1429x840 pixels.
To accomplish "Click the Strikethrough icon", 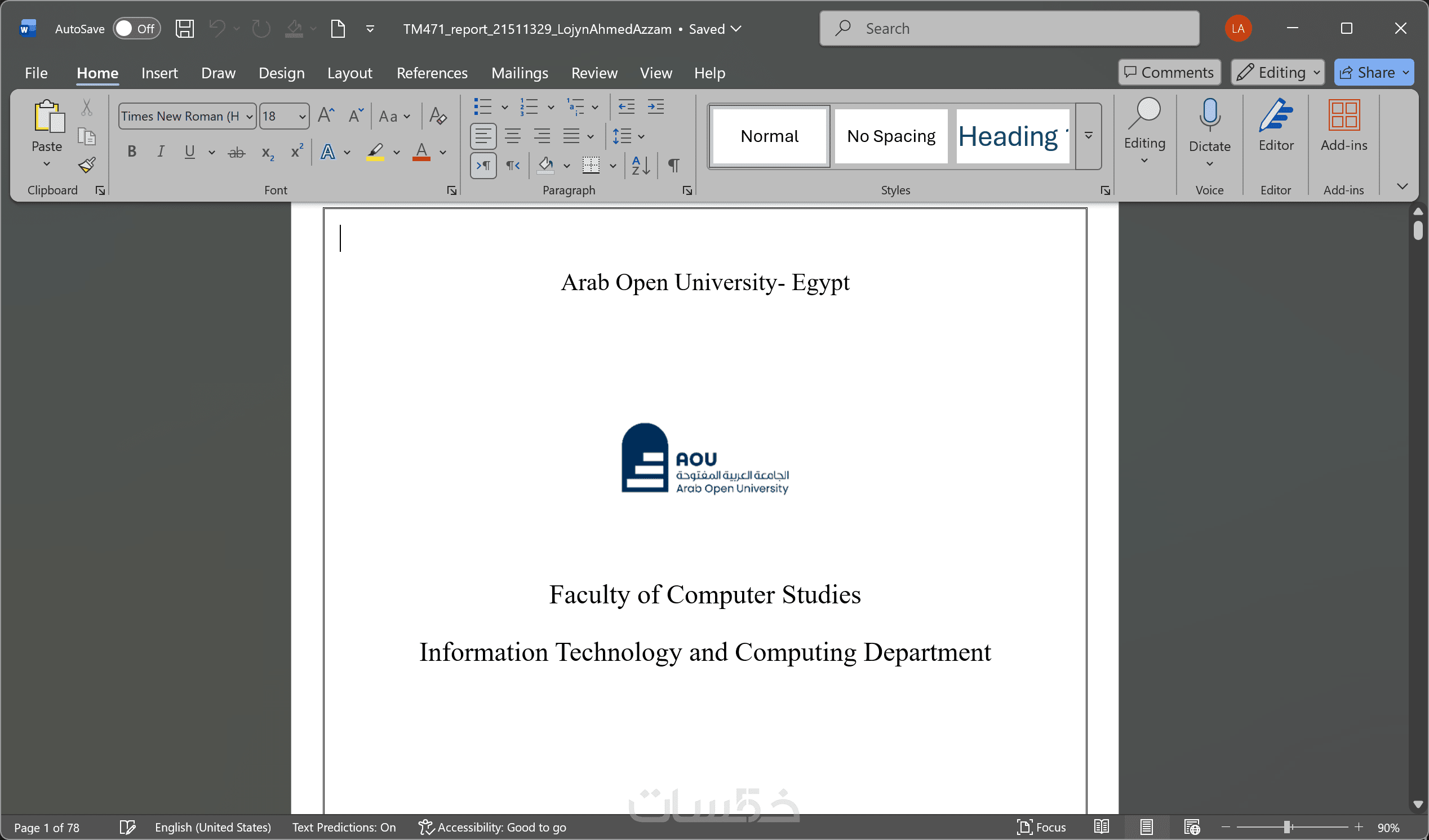I will [x=237, y=152].
